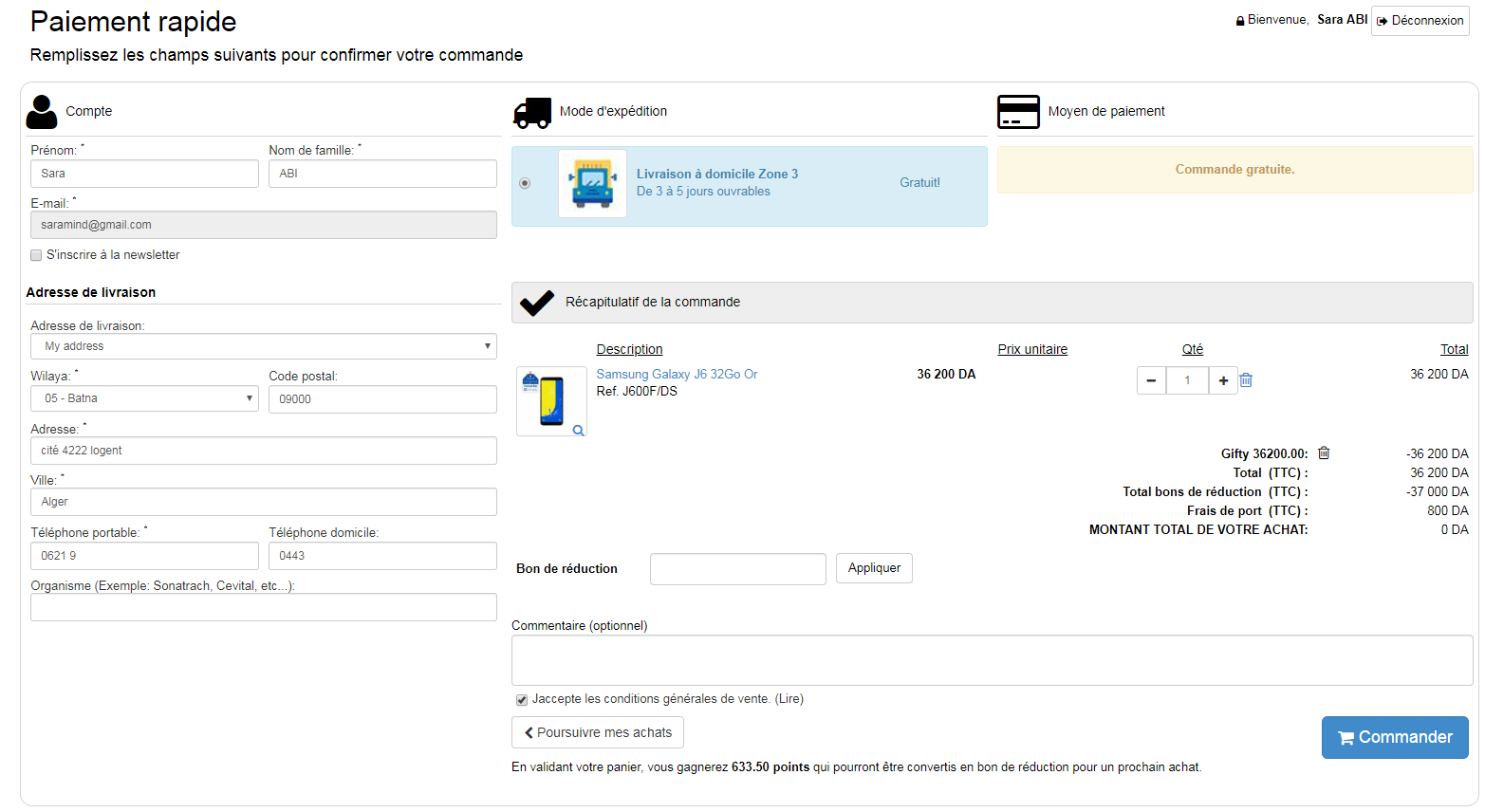Focus the Code postal field 09000
The height and width of the screenshot is (812, 1485).
point(382,399)
